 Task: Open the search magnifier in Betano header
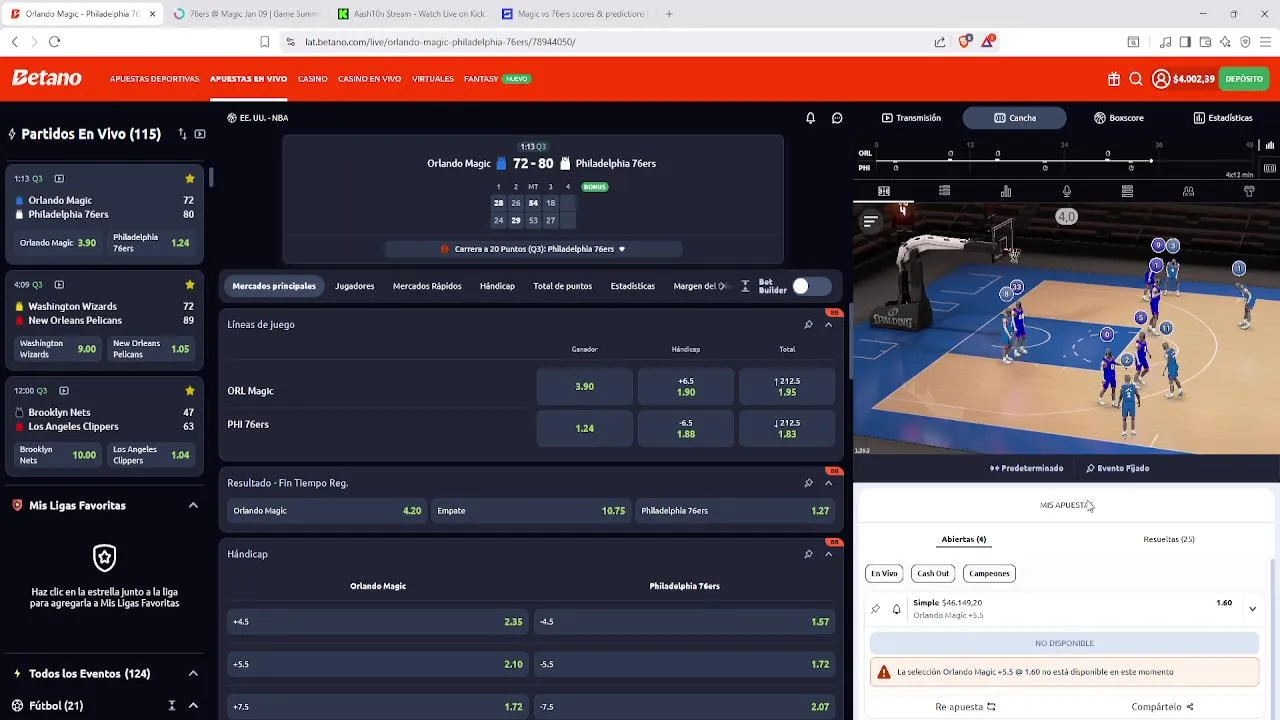coord(1136,79)
